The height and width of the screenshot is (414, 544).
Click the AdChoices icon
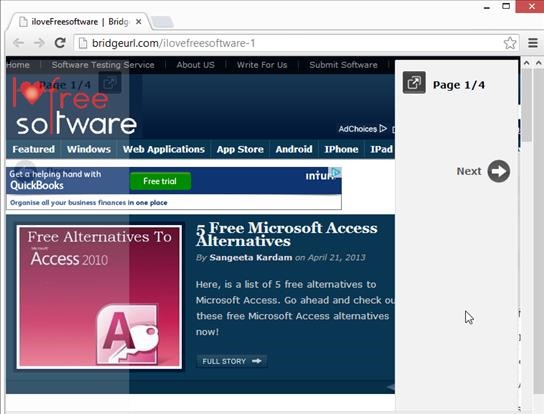pos(383,129)
